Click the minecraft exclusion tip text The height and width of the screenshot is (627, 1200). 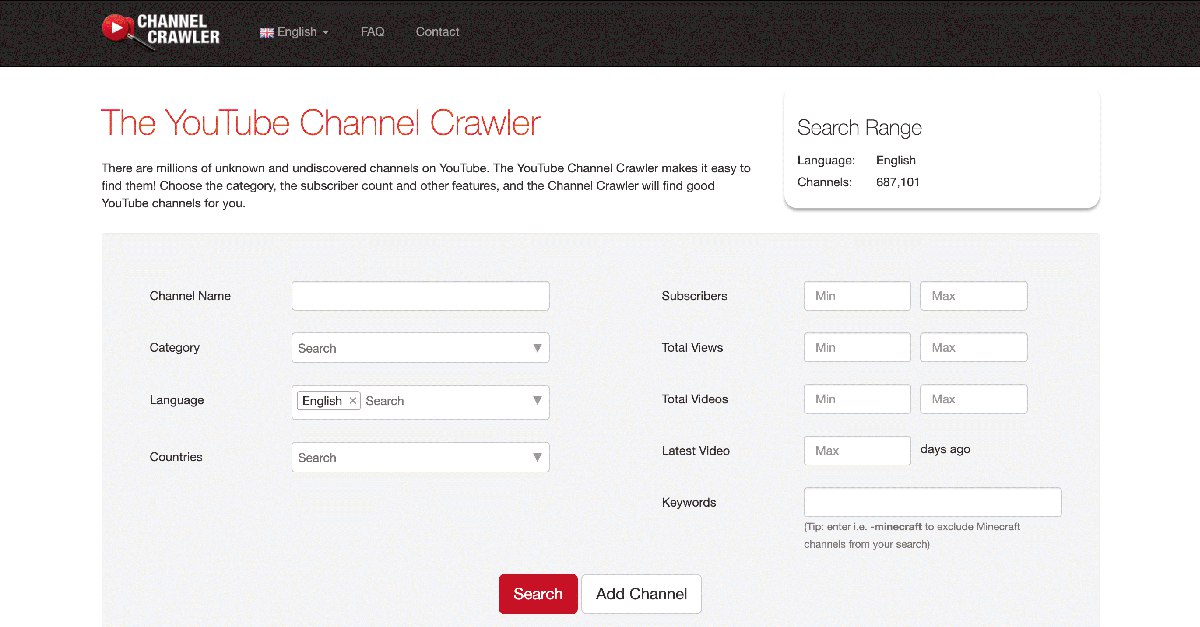pyautogui.click(x=912, y=535)
